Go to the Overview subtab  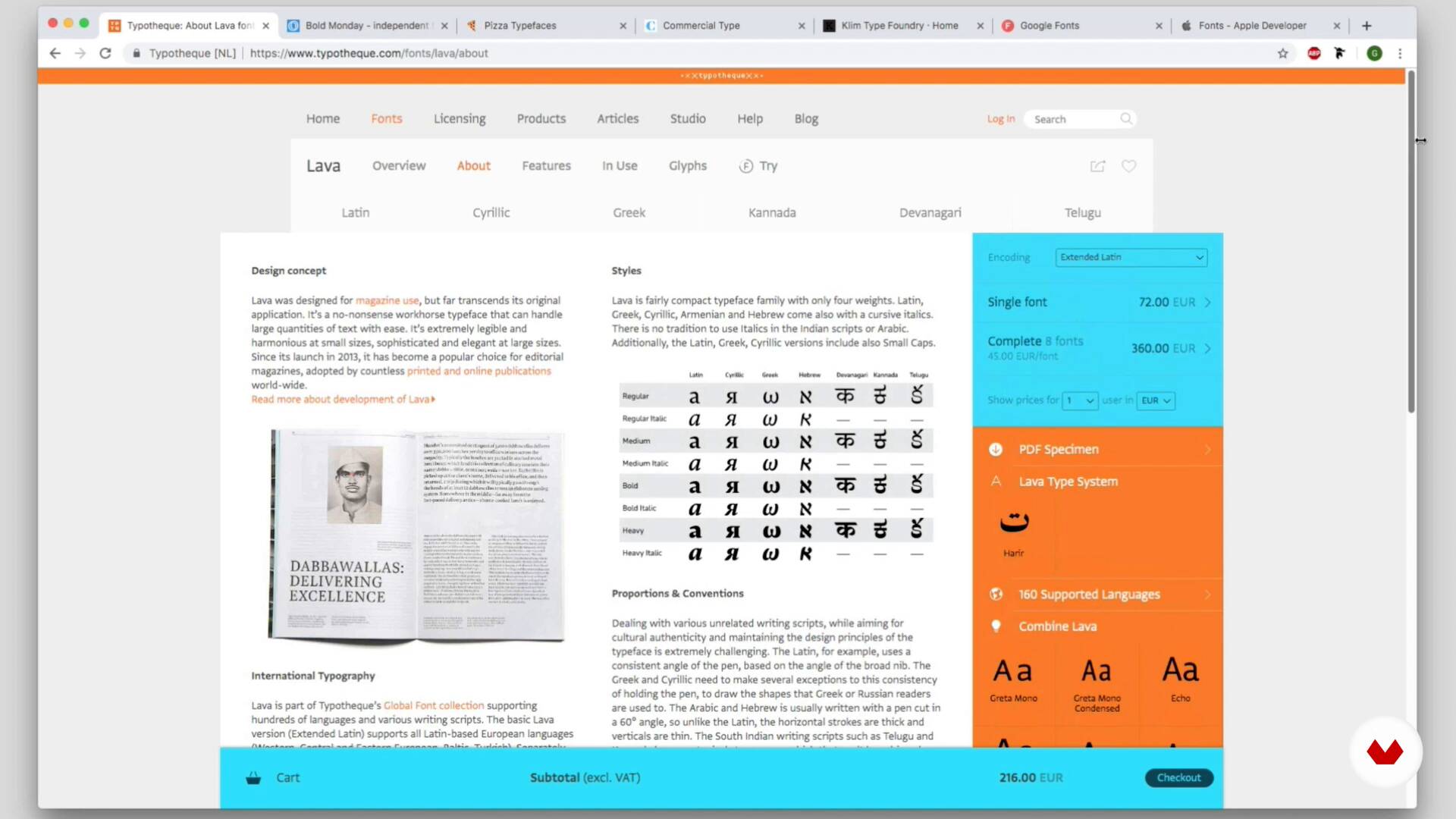[x=399, y=166]
